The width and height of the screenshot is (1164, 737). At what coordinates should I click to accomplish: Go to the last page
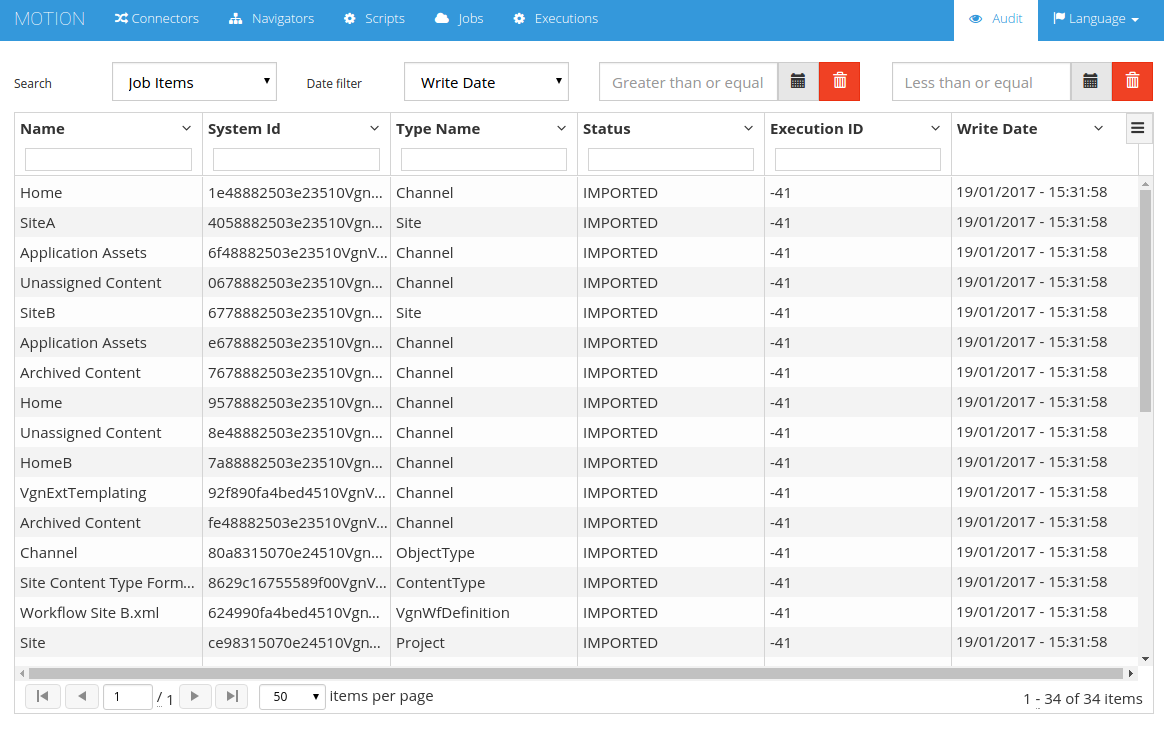[x=232, y=696]
